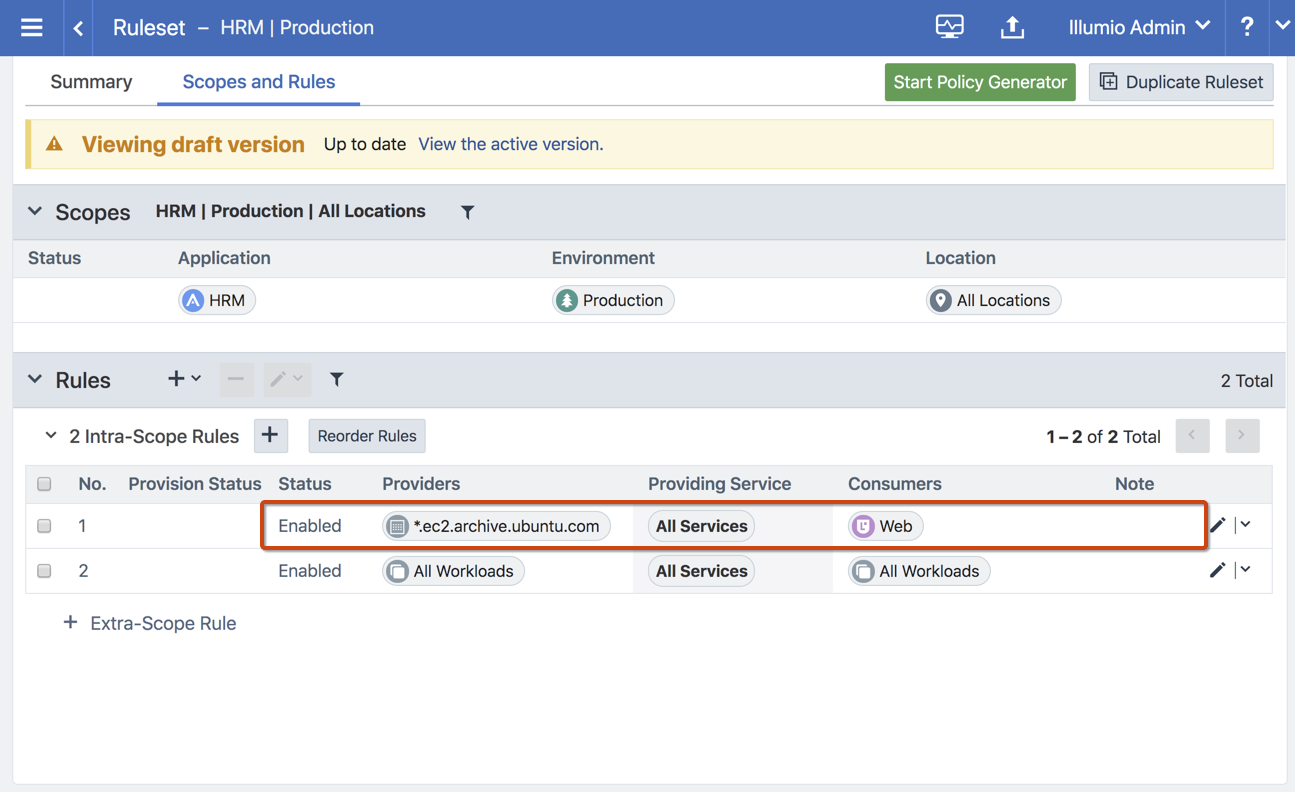Collapse the 2 Intra-Scope Rules group
Screen dimensions: 1295x792
(x=51, y=436)
